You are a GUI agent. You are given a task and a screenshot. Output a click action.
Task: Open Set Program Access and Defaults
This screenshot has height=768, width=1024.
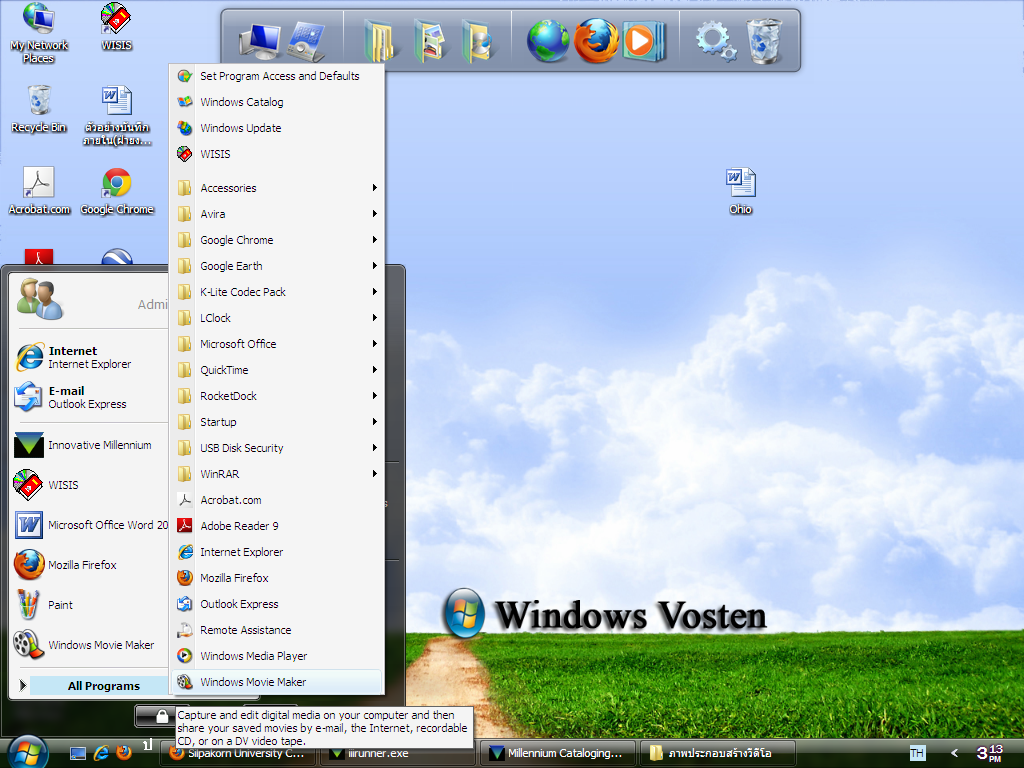pos(277,76)
